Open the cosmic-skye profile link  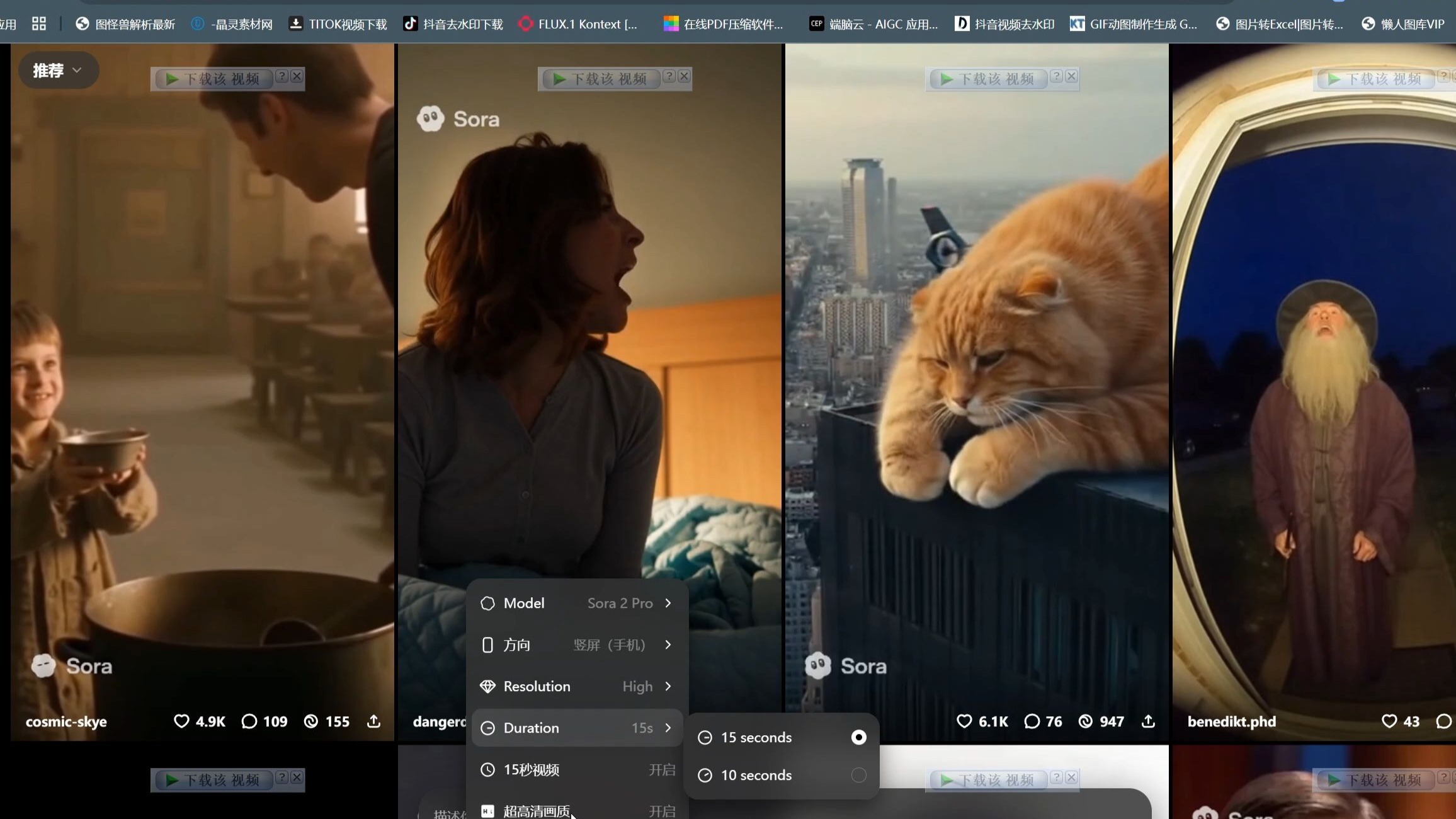tap(66, 722)
